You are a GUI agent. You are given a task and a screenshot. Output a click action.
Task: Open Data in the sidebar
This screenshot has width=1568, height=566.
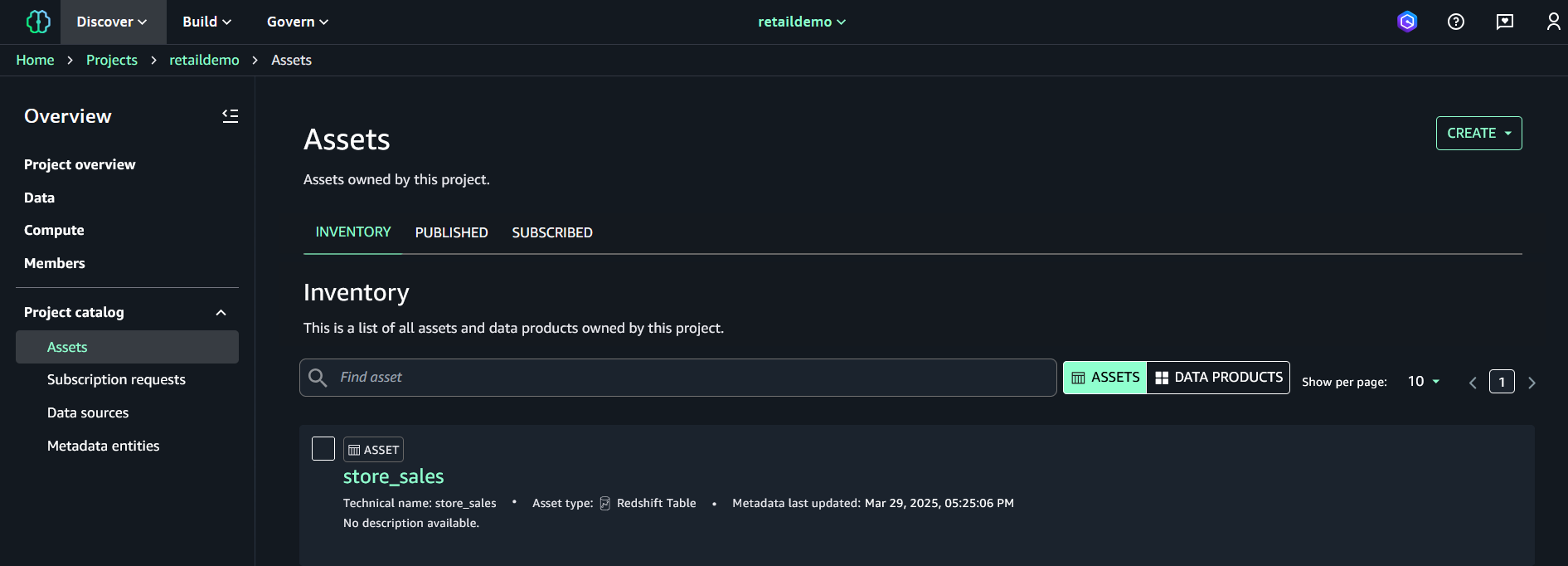(x=39, y=198)
